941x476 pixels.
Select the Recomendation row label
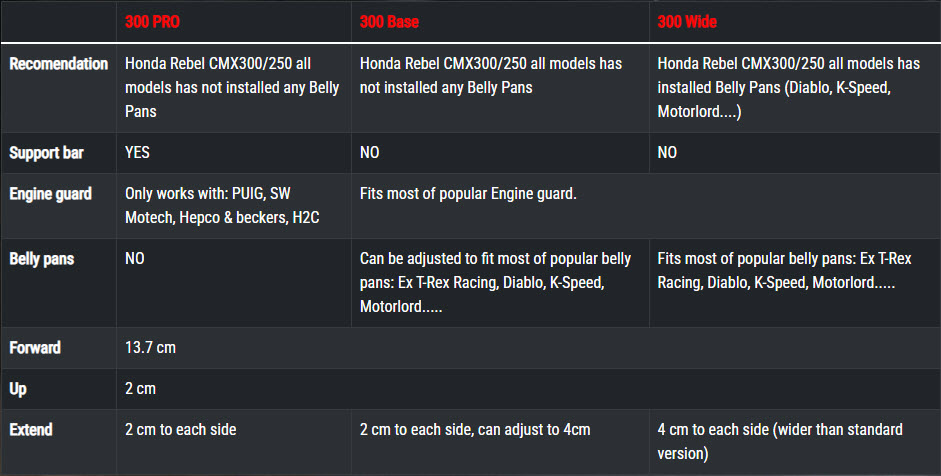click(x=58, y=64)
